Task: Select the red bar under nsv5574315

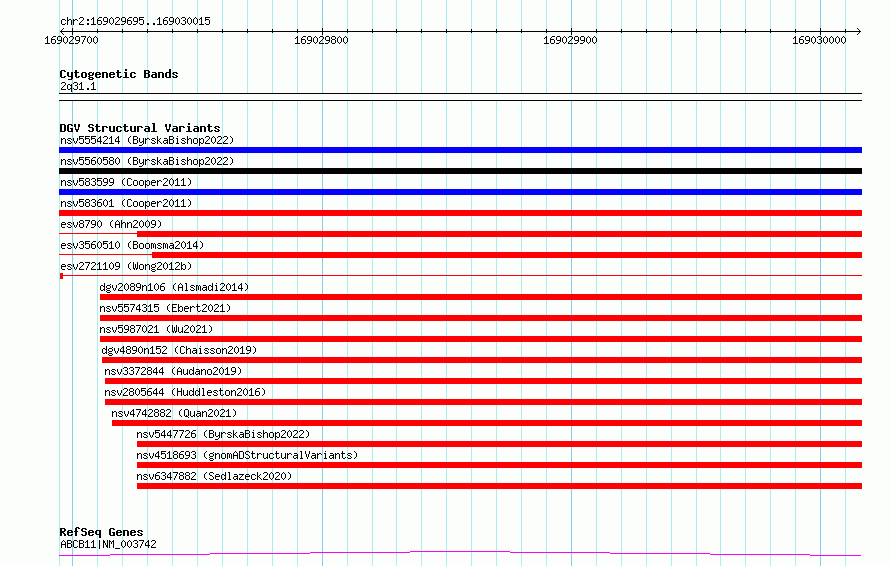Action: coord(481,318)
